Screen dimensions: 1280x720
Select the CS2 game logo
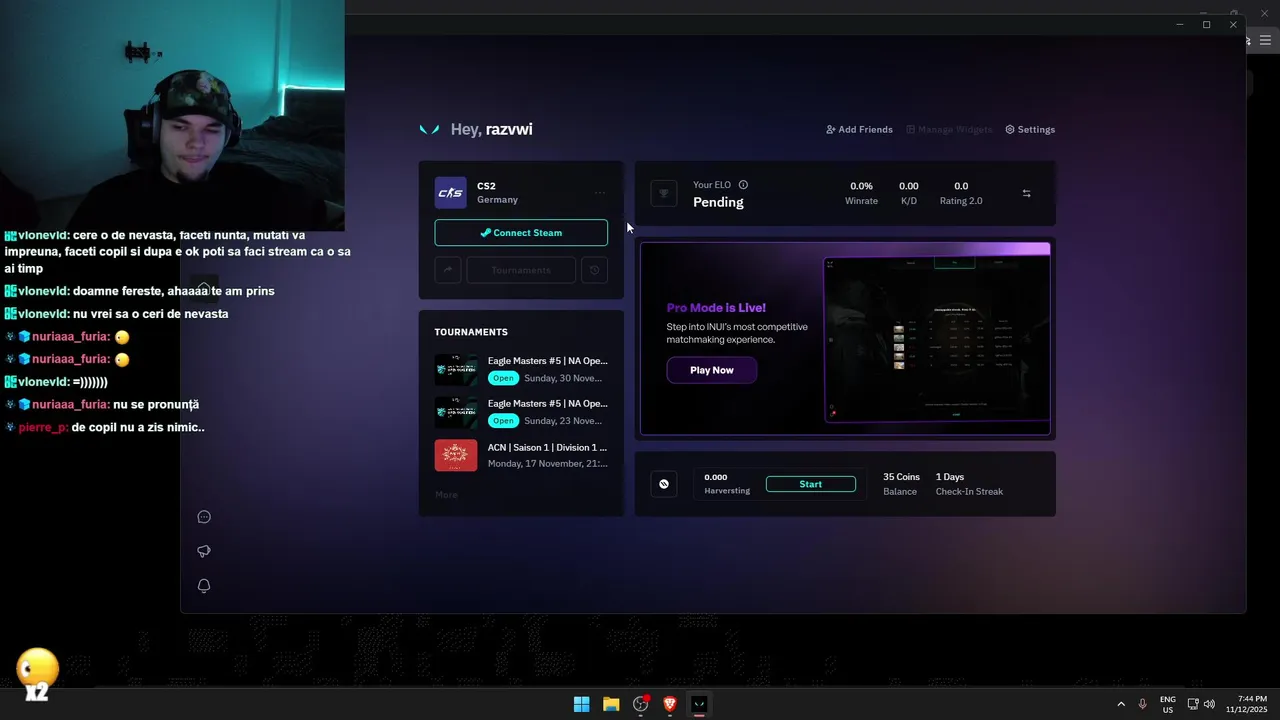[x=450, y=193]
